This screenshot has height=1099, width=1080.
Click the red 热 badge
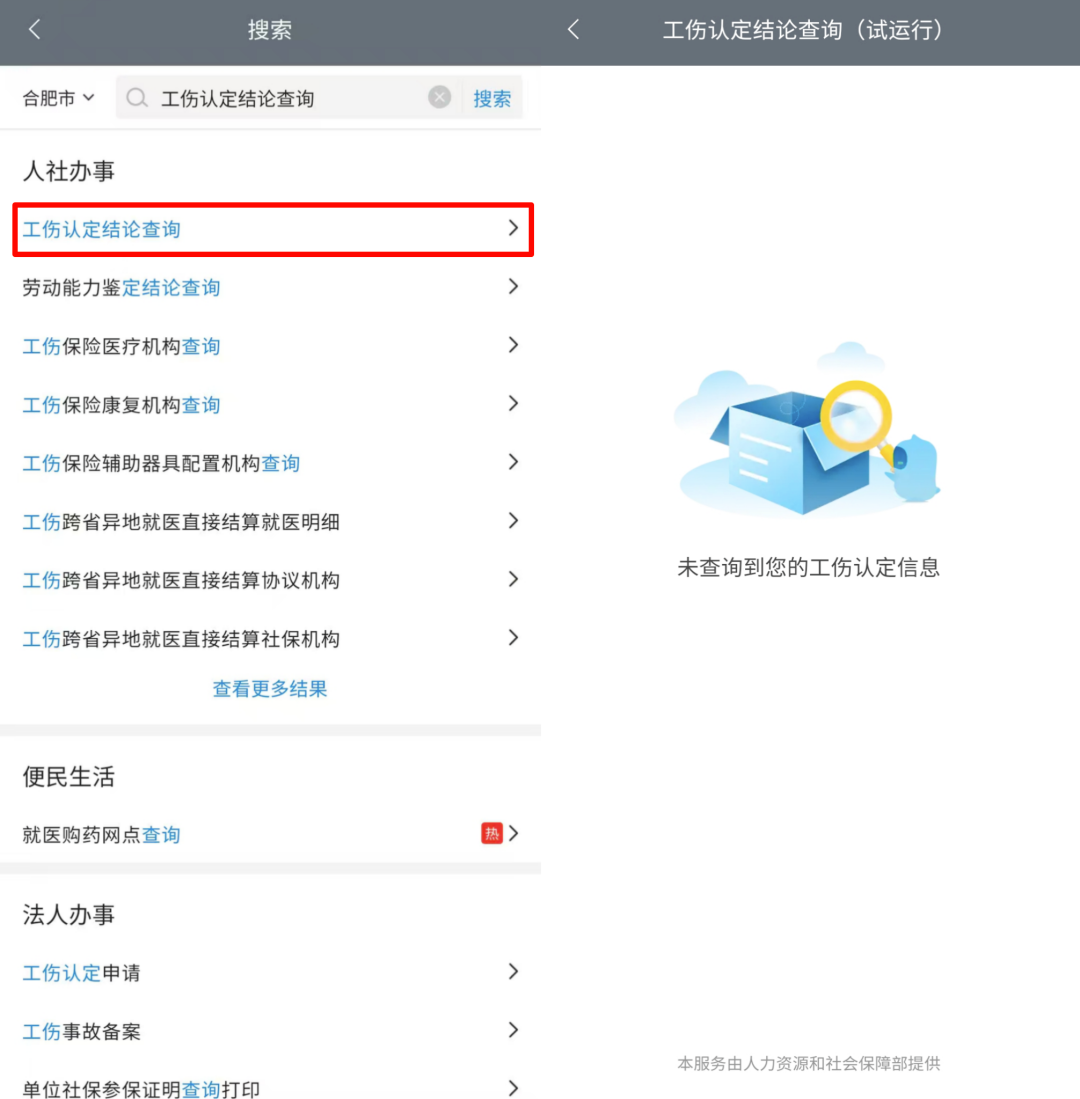pyautogui.click(x=491, y=833)
